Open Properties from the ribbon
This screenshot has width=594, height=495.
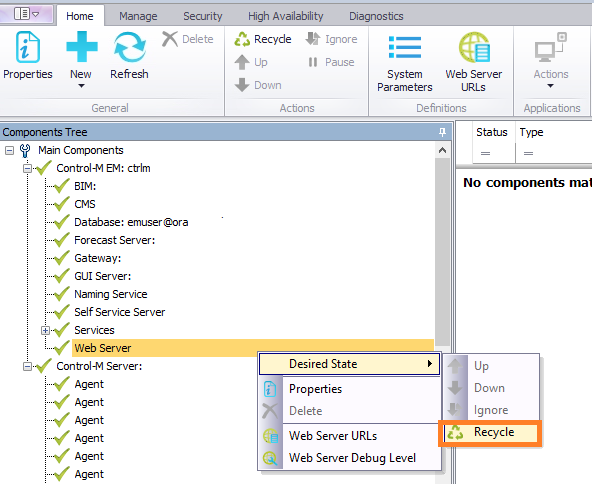28,56
